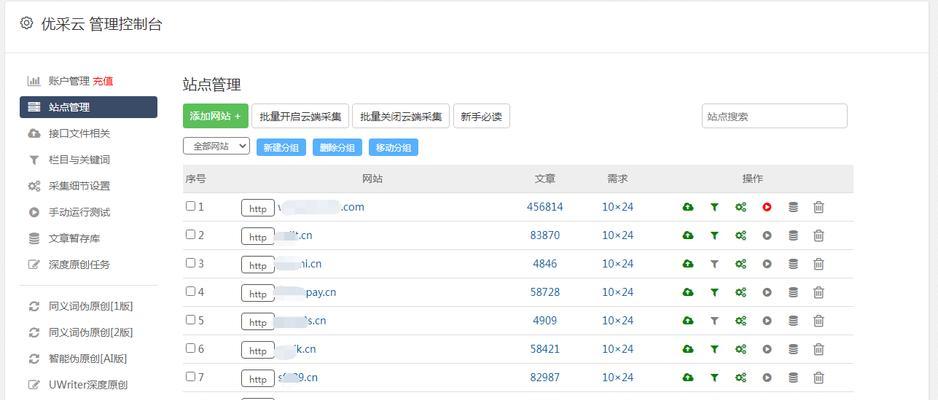Open the http protocol selector in row 2
Image resolution: width=938 pixels, height=400 pixels.
[x=258, y=236]
